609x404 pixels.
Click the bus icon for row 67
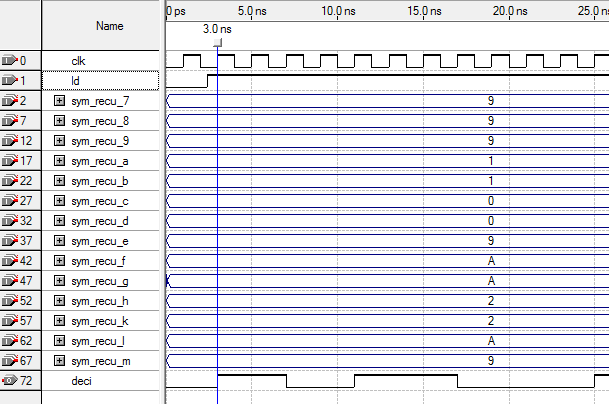[11, 361]
